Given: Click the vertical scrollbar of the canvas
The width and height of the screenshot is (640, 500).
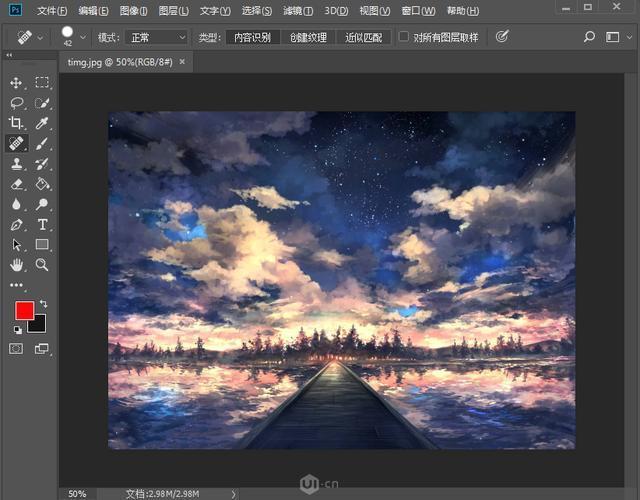Looking at the screenshot, I should coord(630,280).
